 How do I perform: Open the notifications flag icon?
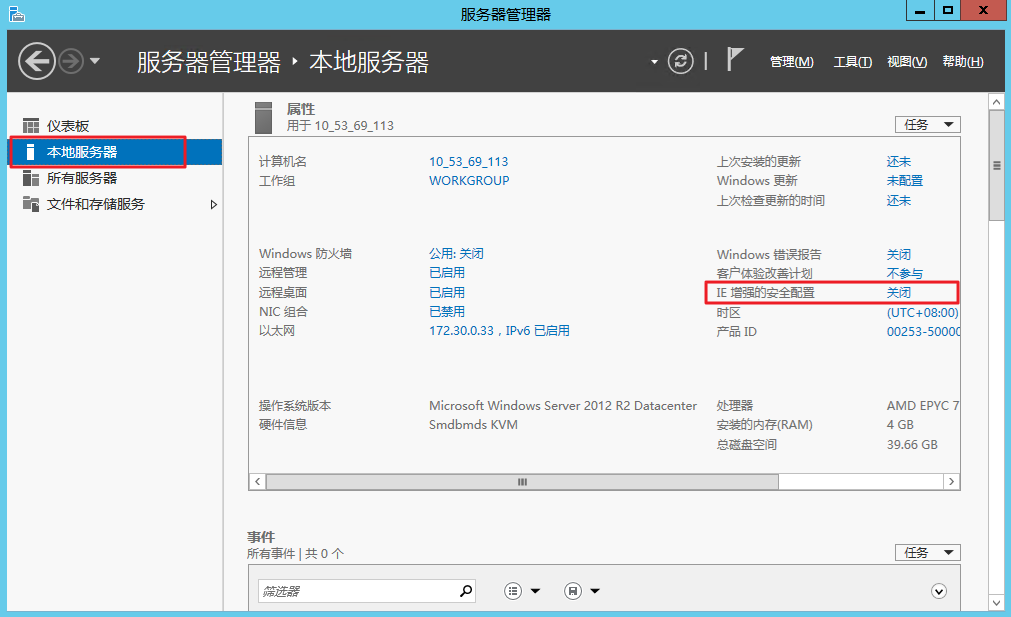coord(735,61)
